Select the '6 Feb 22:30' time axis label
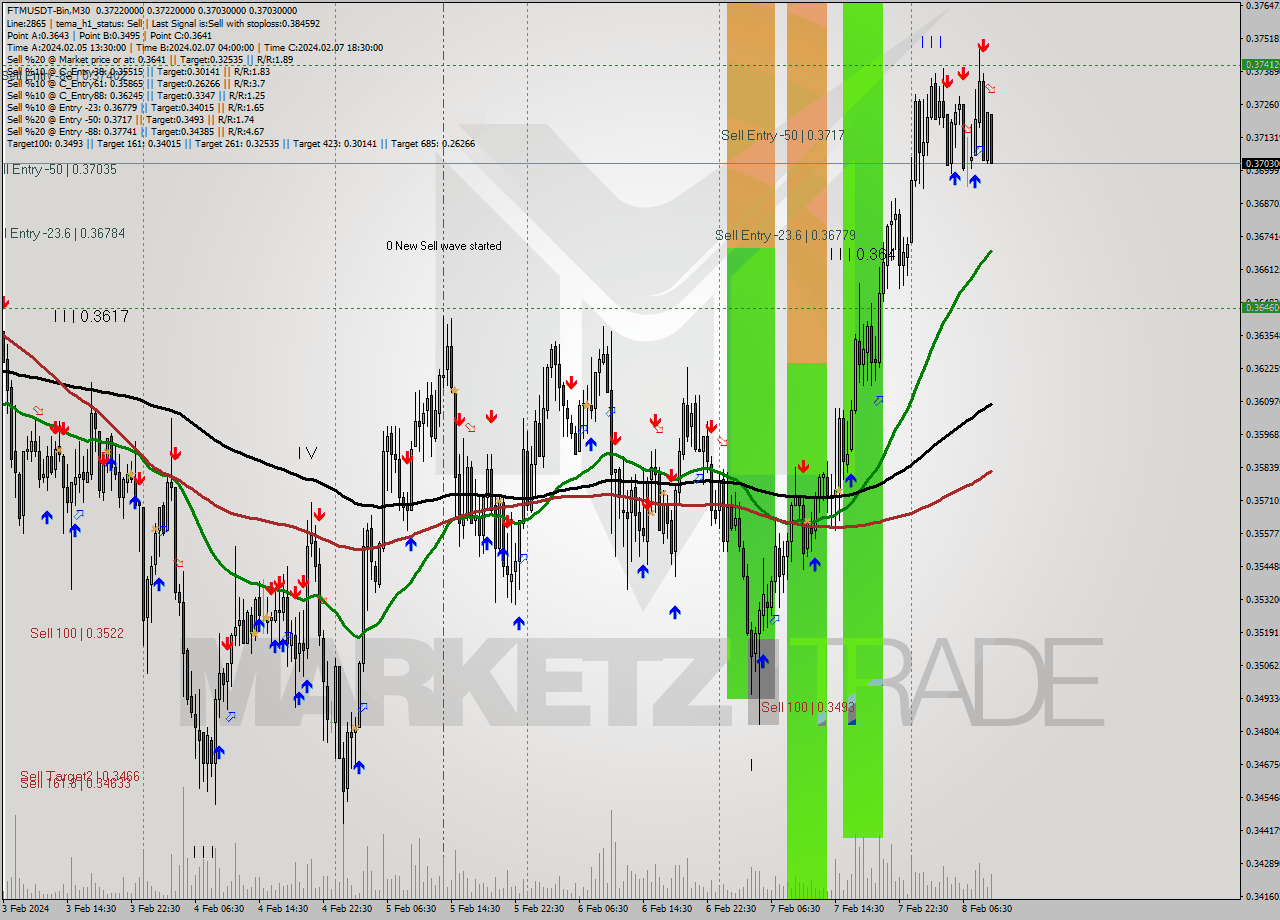 pyautogui.click(x=731, y=909)
